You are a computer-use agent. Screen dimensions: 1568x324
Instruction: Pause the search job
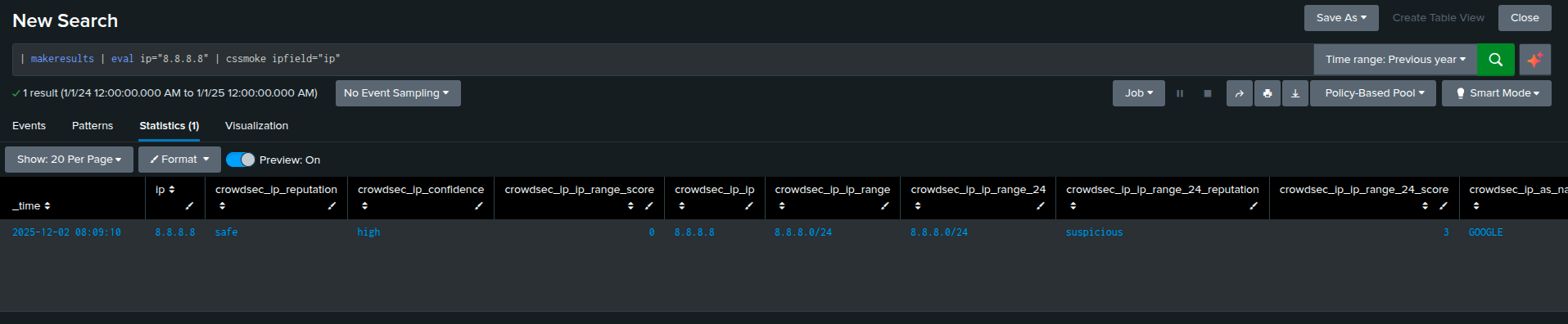click(x=1180, y=93)
